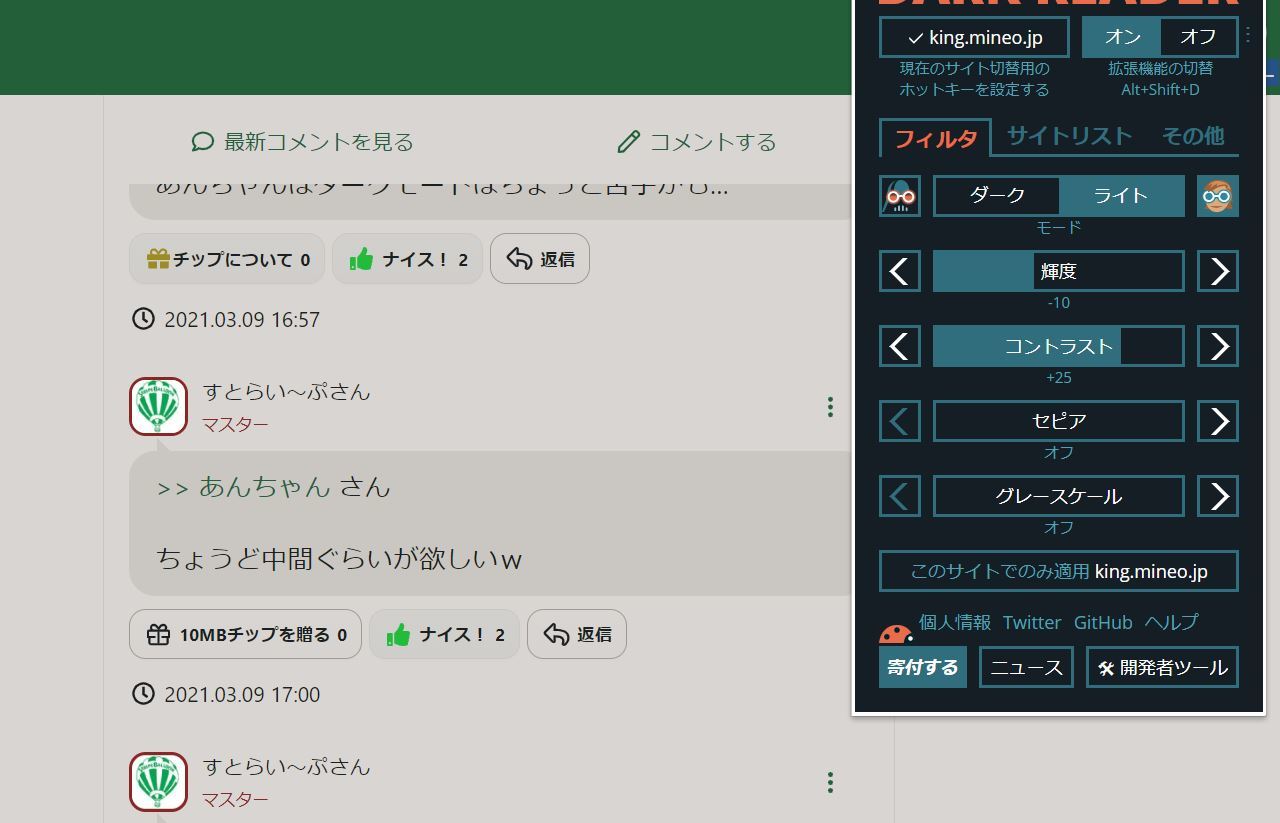The height and width of the screenshot is (823, 1280).
Task: Click the comment text ちょうど中間ぐらいが欲しいw
Action: tap(339, 558)
